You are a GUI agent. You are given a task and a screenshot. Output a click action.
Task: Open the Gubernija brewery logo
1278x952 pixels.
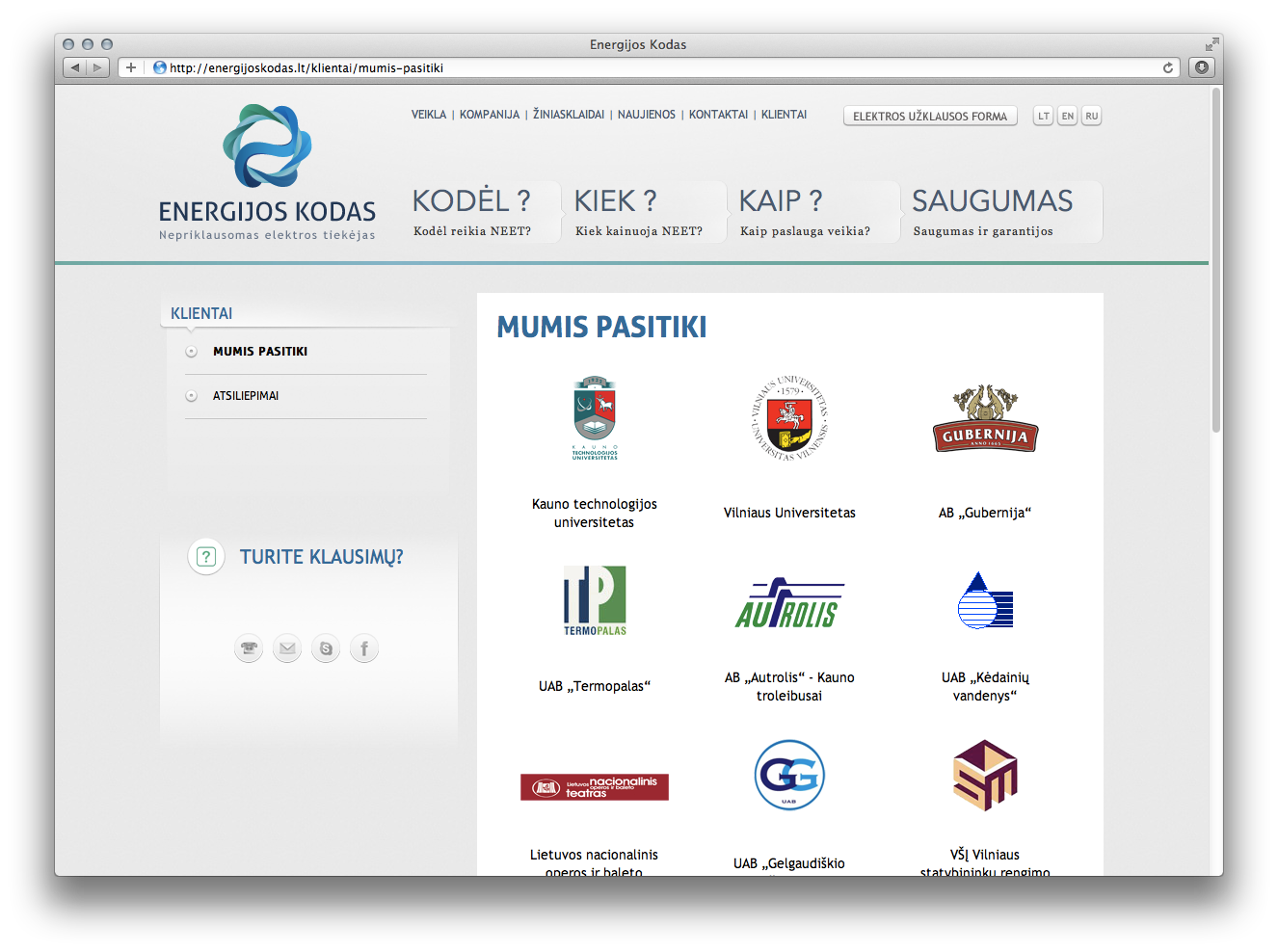pyautogui.click(x=985, y=419)
